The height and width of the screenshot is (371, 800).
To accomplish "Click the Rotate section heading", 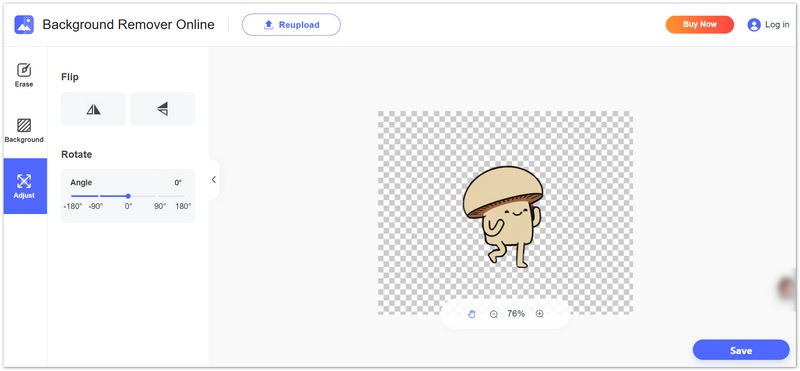I will pos(77,154).
